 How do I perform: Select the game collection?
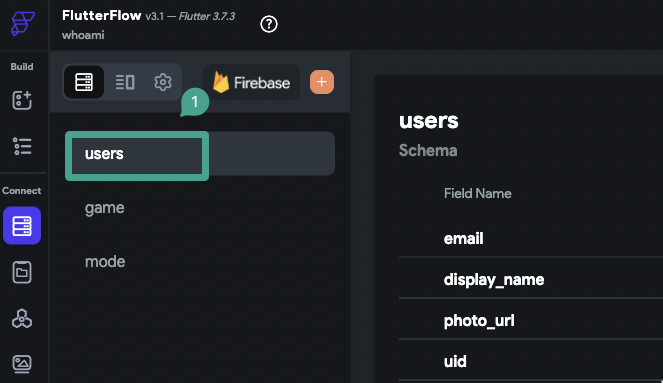(x=200, y=208)
